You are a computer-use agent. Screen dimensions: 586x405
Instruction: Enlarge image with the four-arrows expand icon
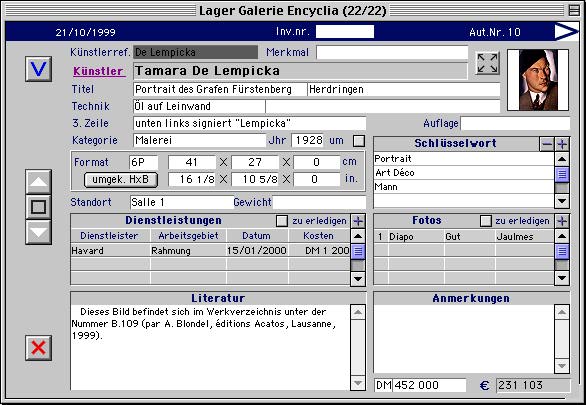point(488,63)
